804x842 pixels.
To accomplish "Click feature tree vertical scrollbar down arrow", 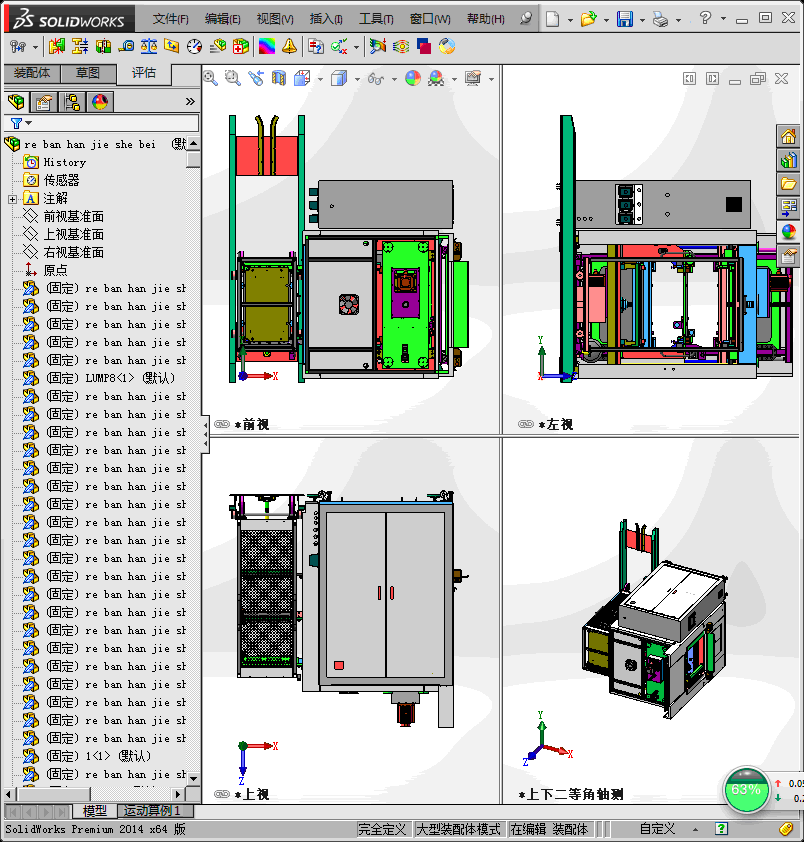I will pyautogui.click(x=193, y=778).
